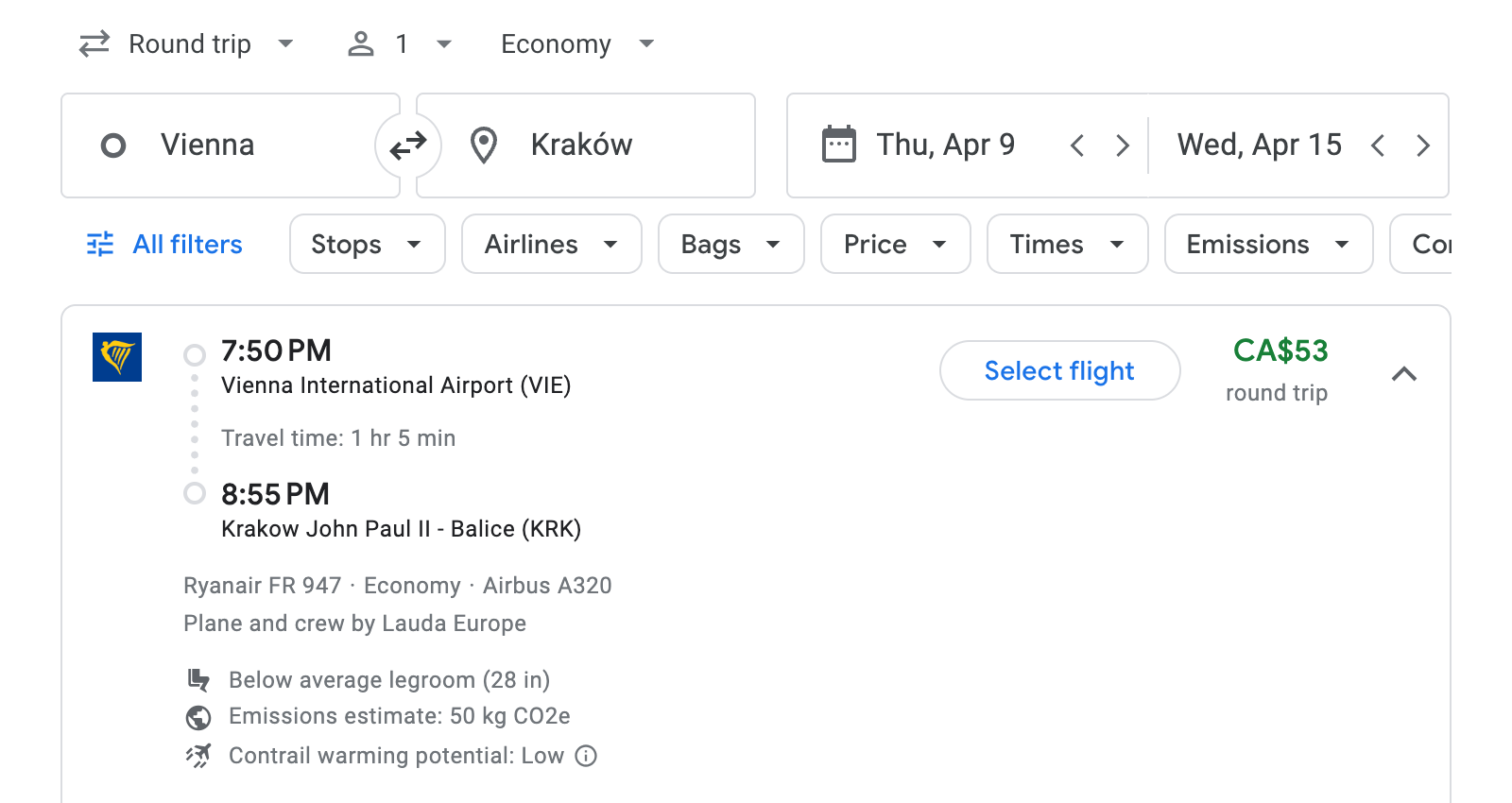Click the sliders icon next to All filters
Viewport: 1512px width, 803px height.
click(100, 244)
